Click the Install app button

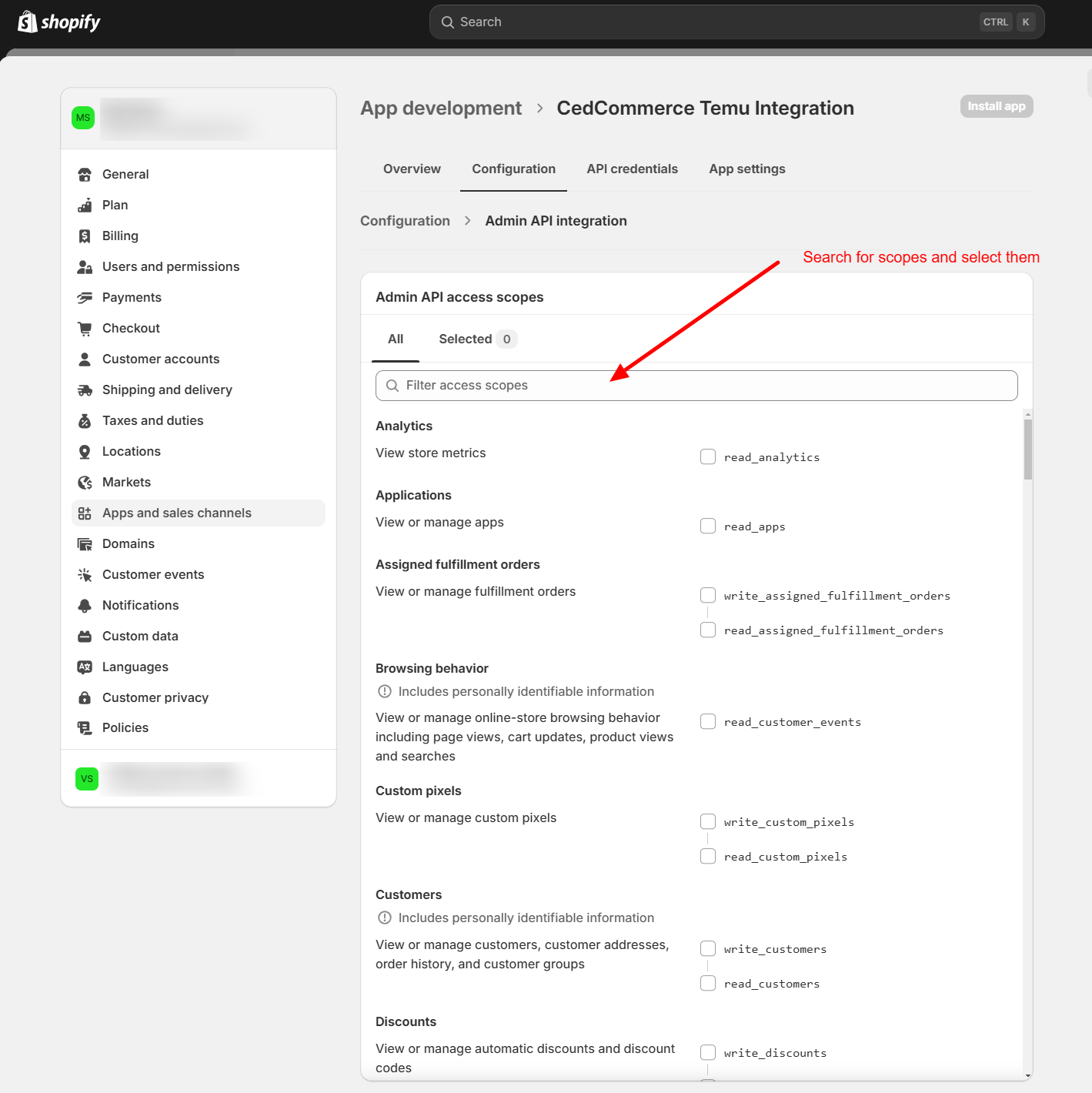pos(997,106)
